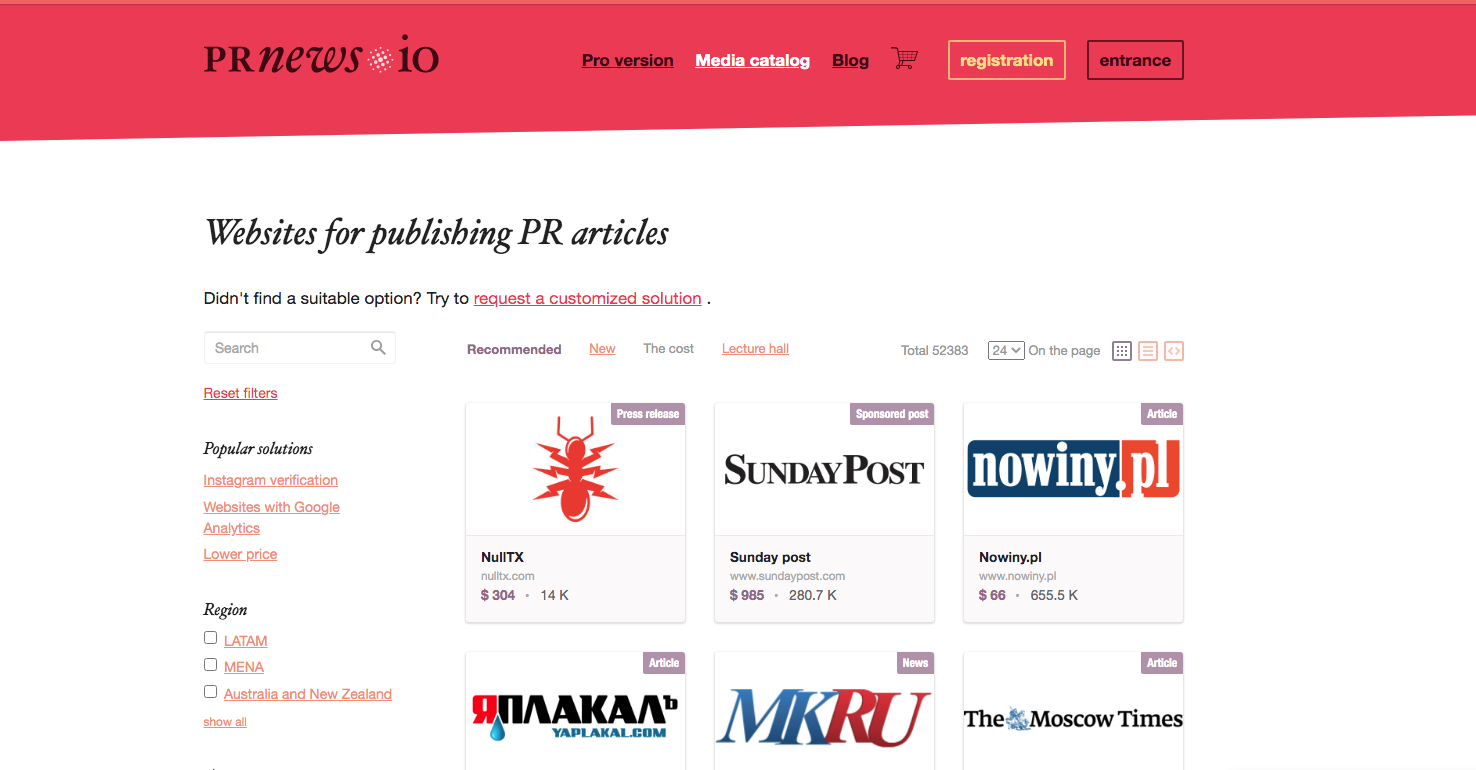Open the Media catalog menu
Viewport: 1476px width, 770px height.
(x=752, y=60)
